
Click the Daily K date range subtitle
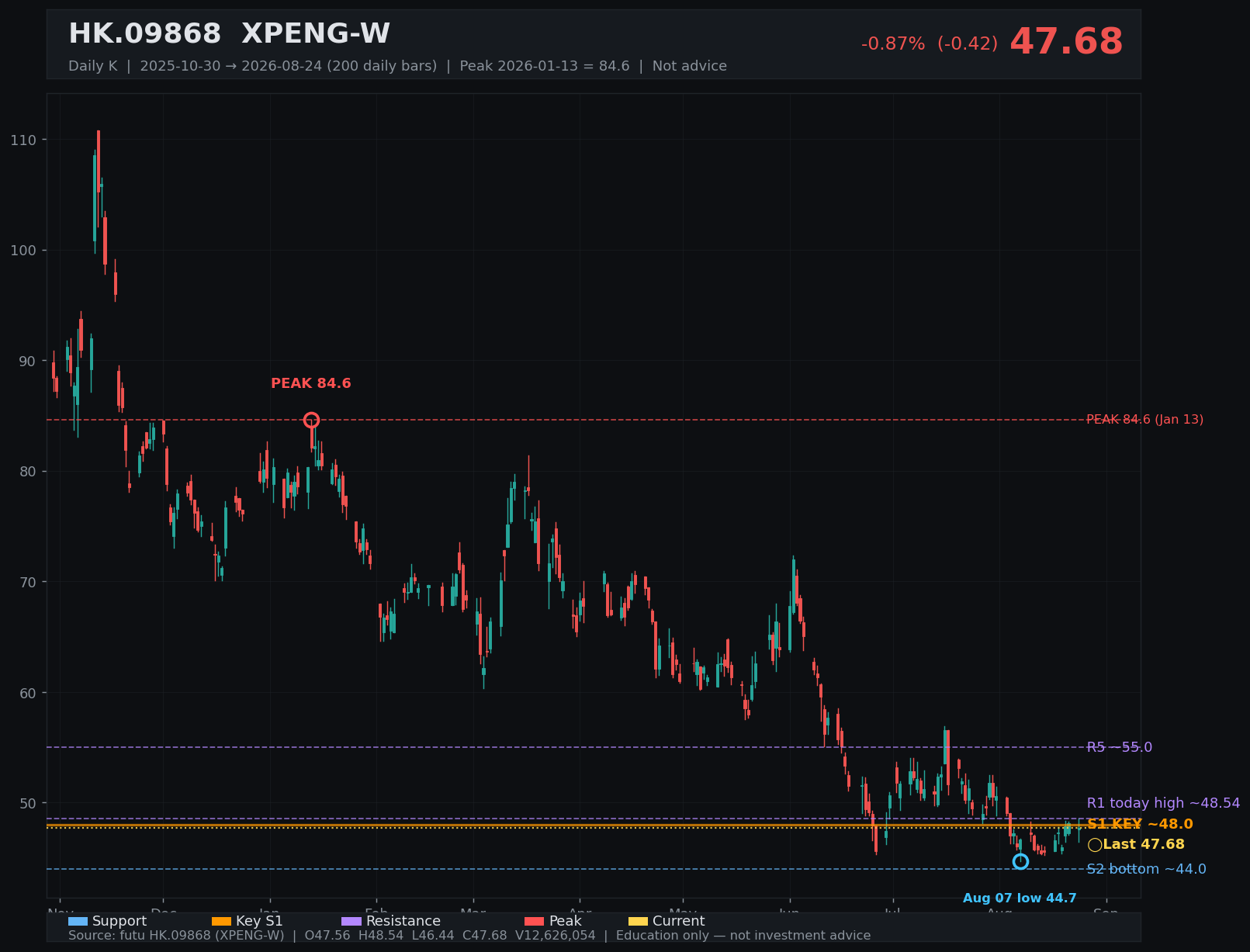point(397,66)
